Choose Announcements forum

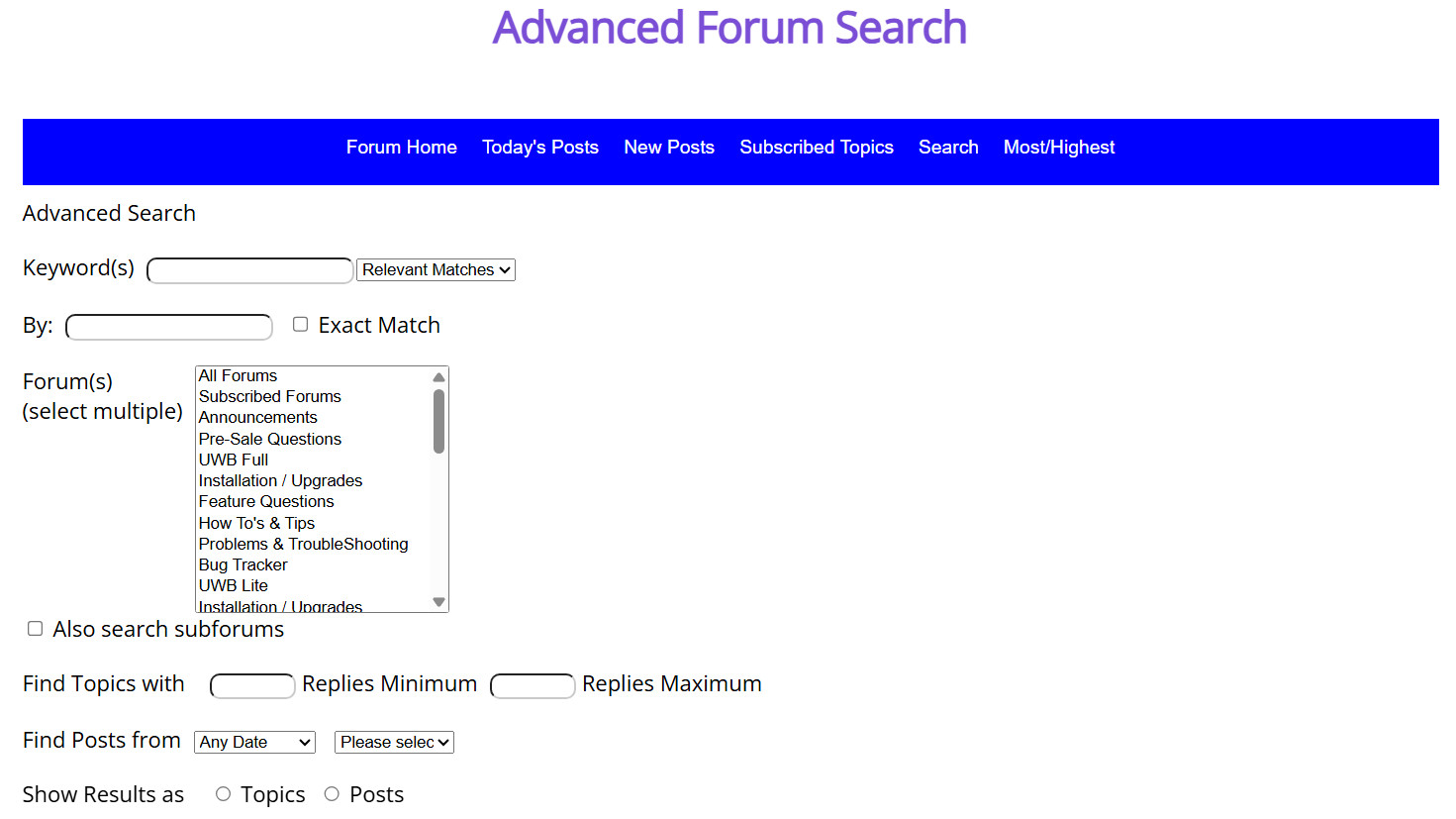pyautogui.click(x=313, y=418)
